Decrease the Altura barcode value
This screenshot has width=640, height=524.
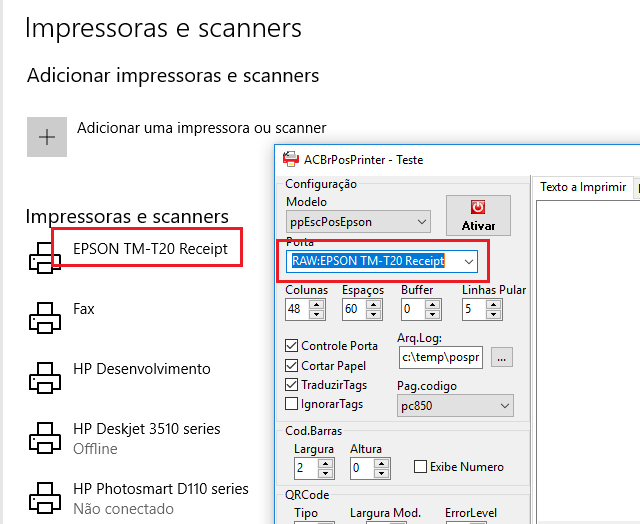tap(381, 473)
